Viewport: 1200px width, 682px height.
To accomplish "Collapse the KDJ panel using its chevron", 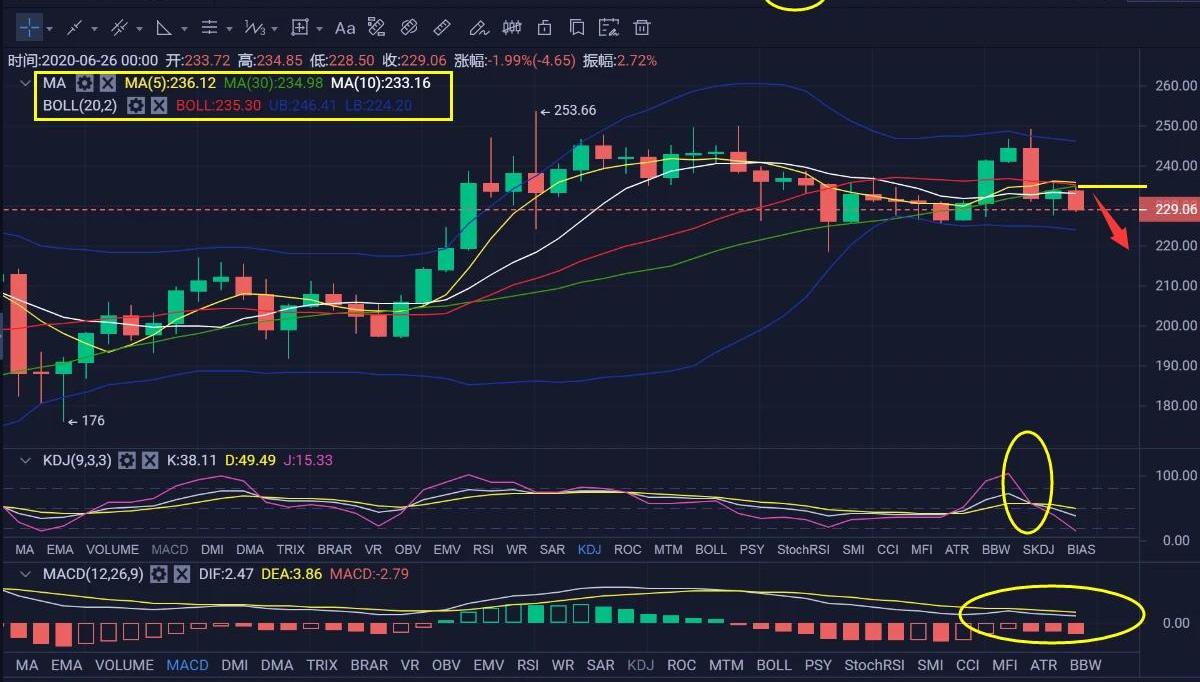I will [26, 460].
